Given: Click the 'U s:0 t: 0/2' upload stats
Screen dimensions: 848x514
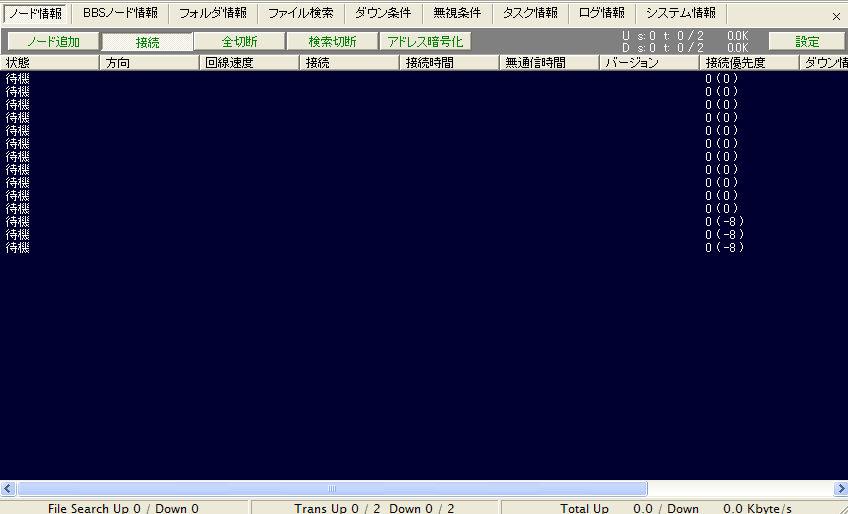Looking at the screenshot, I should click(663, 36).
